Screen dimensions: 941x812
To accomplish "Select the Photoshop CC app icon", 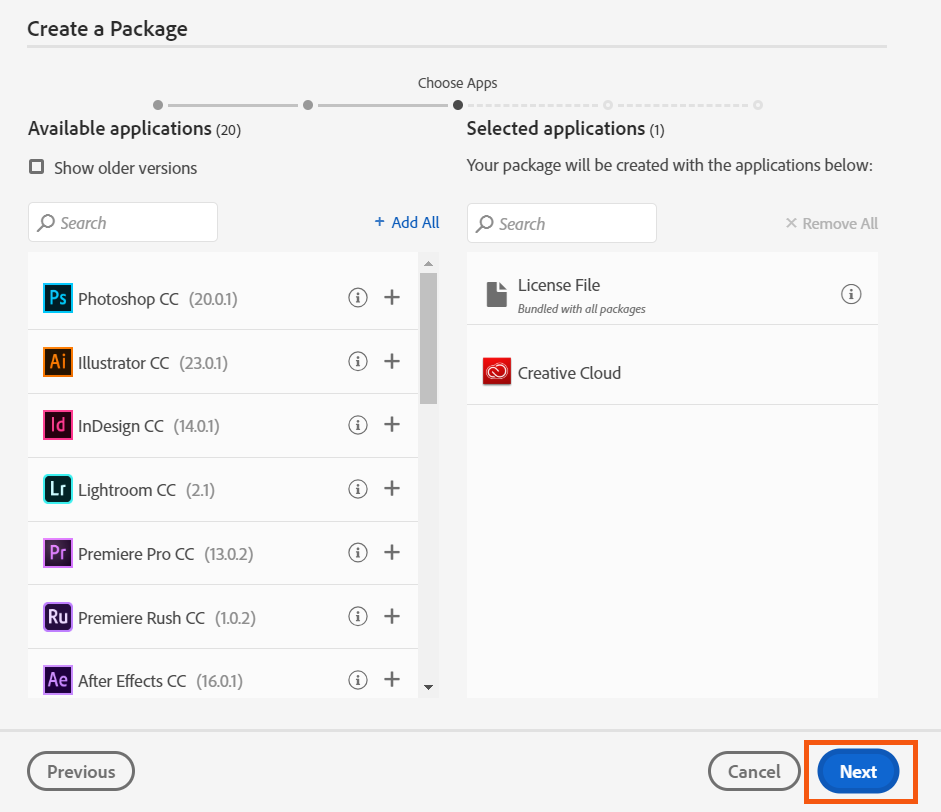I will 56,297.
